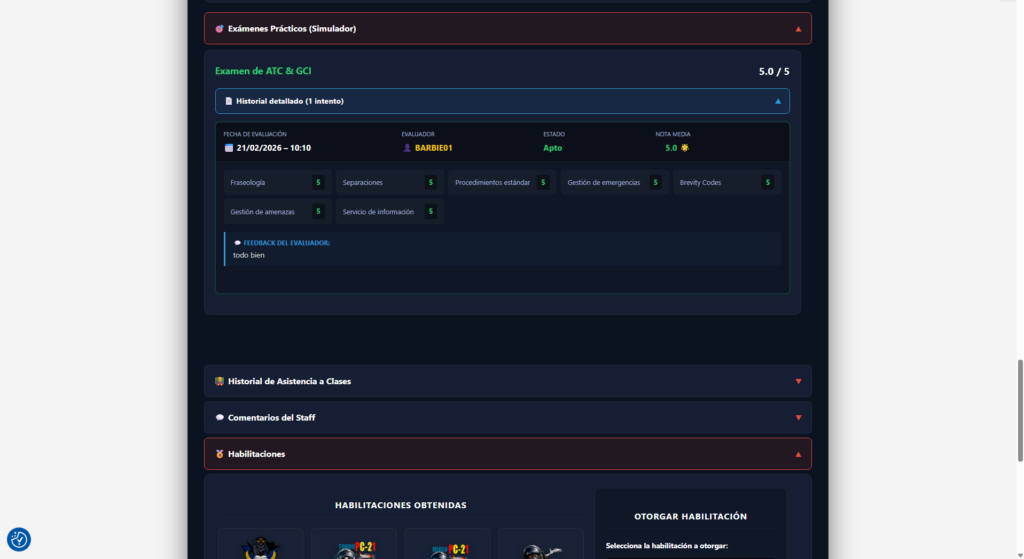
Task: Select the Fraseología score tile
Action: point(275,183)
